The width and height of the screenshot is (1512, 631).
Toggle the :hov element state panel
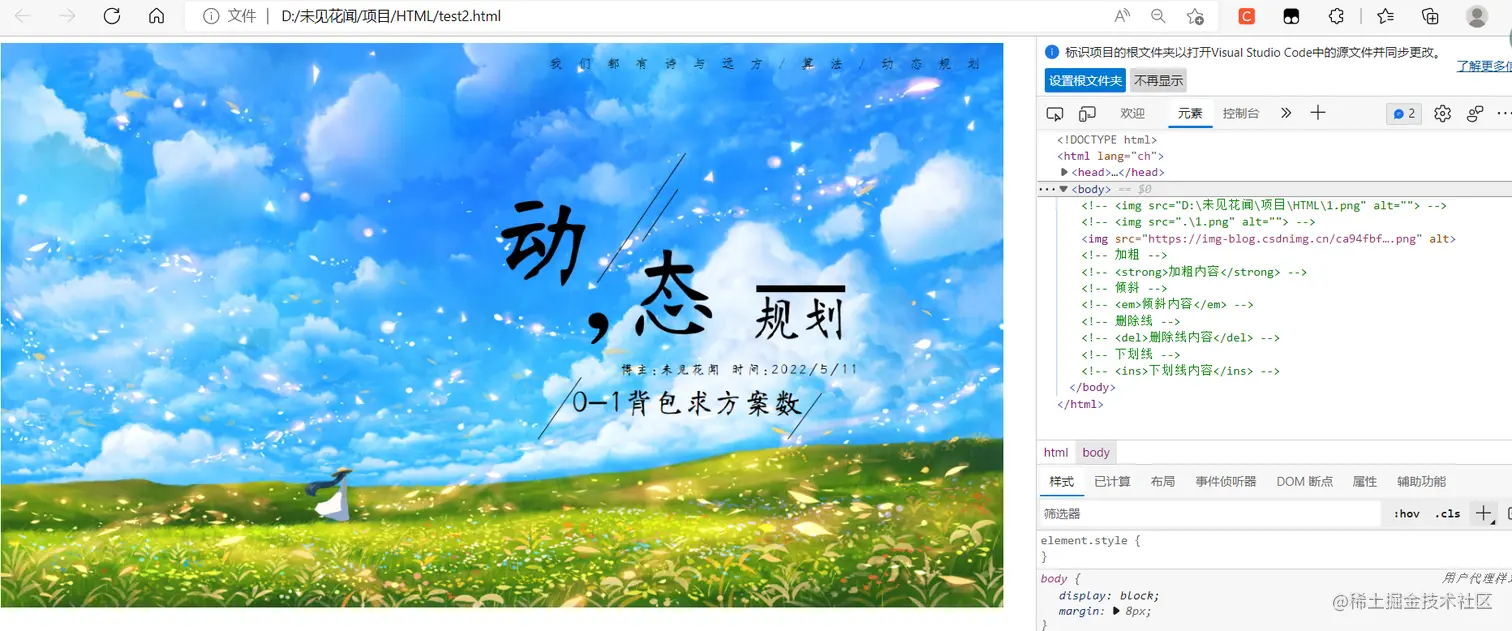click(x=1406, y=513)
